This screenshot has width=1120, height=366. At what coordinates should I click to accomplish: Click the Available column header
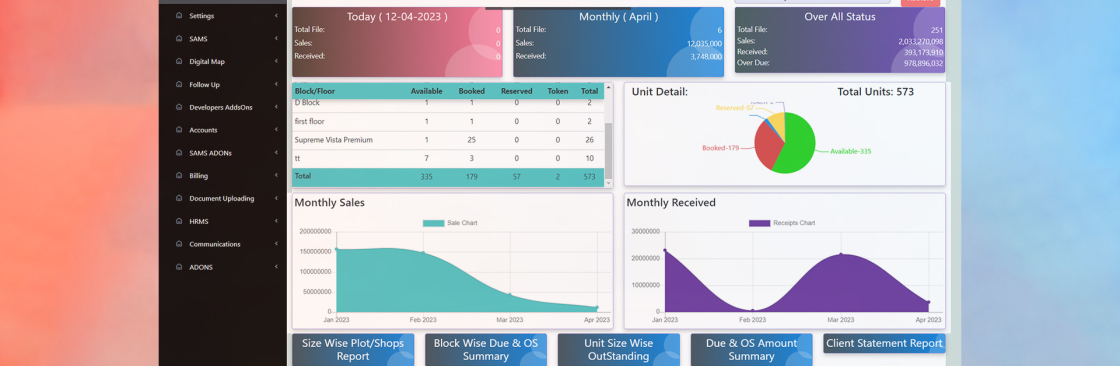[x=426, y=91]
